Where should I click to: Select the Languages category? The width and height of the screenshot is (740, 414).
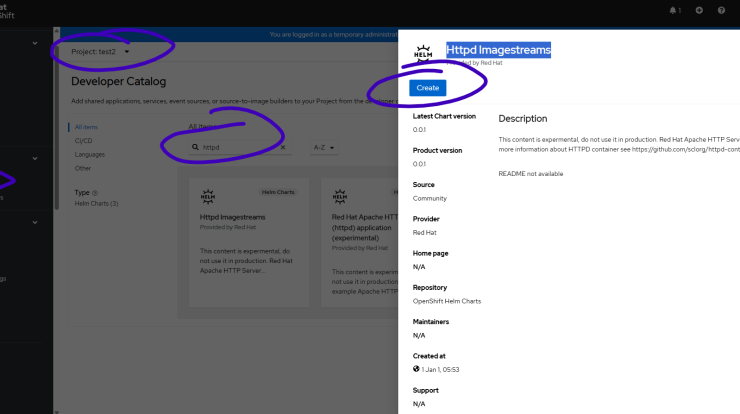pyautogui.click(x=90, y=154)
